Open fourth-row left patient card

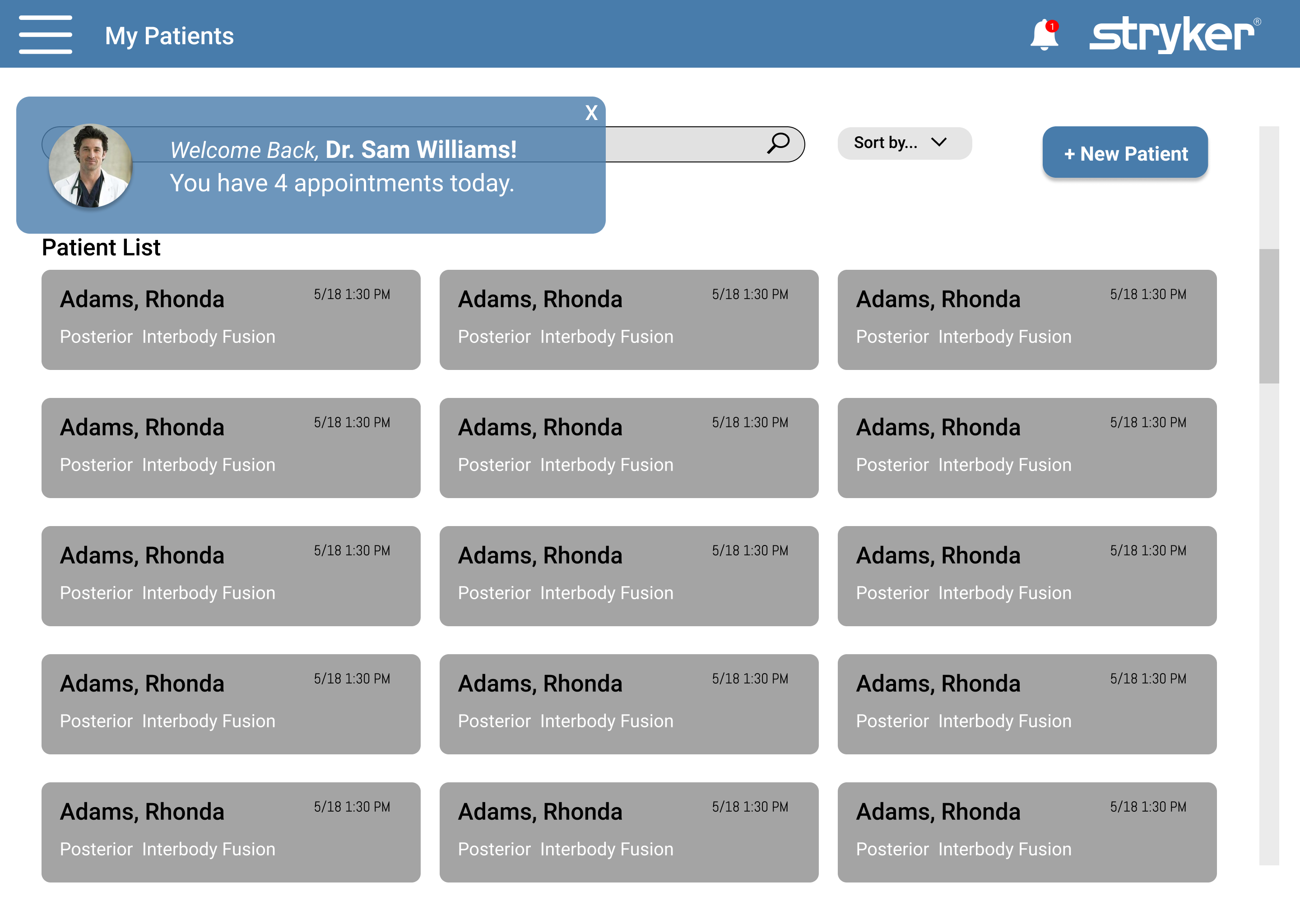pos(231,704)
